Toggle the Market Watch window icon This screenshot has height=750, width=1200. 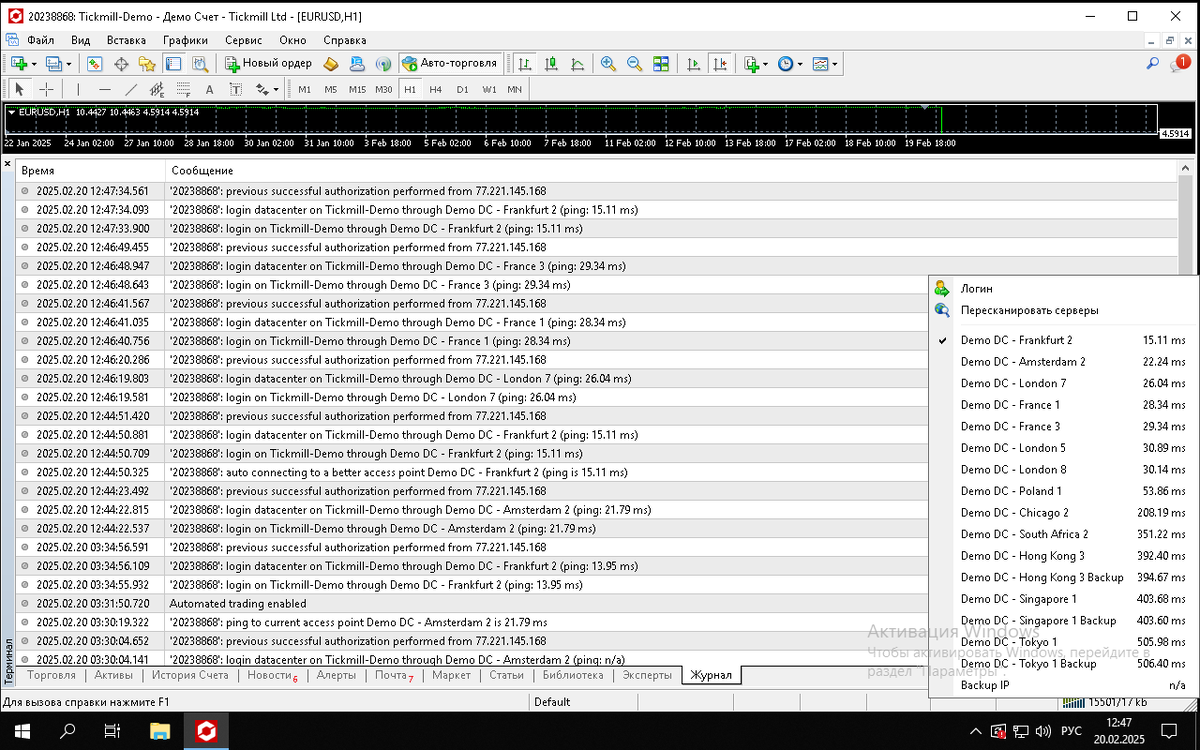(95, 63)
